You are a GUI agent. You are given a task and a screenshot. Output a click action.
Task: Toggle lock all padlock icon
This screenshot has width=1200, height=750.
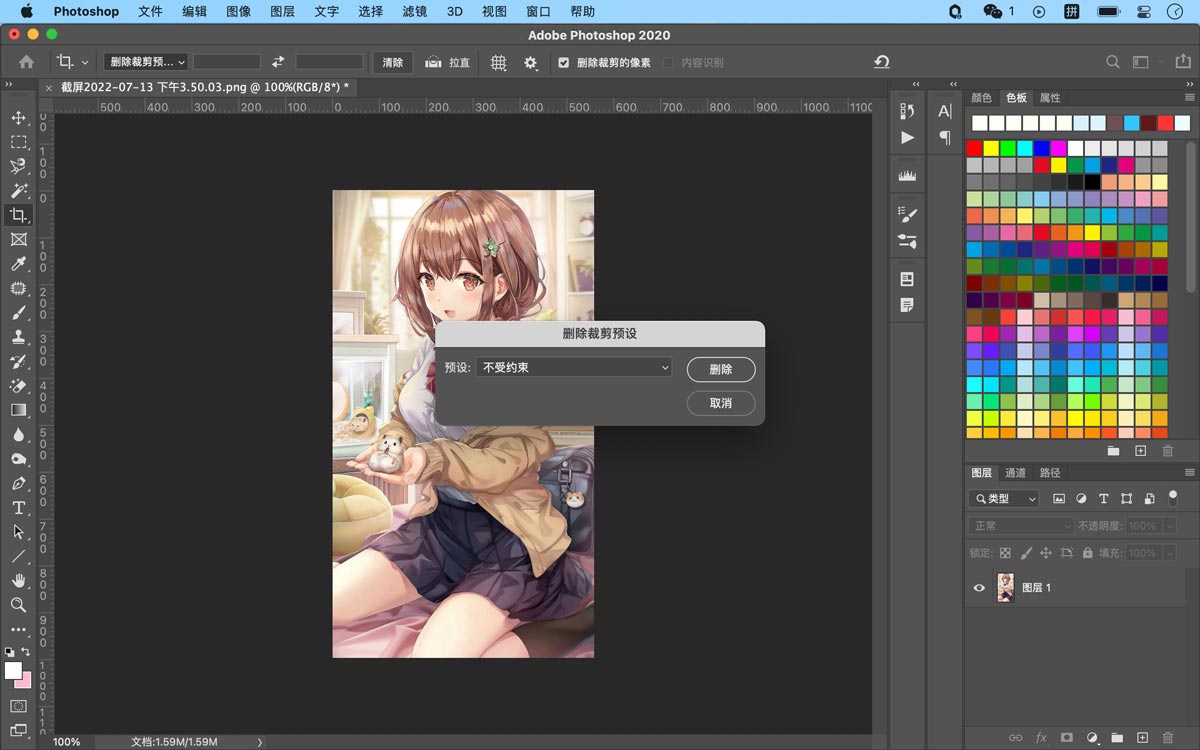[x=1087, y=553]
